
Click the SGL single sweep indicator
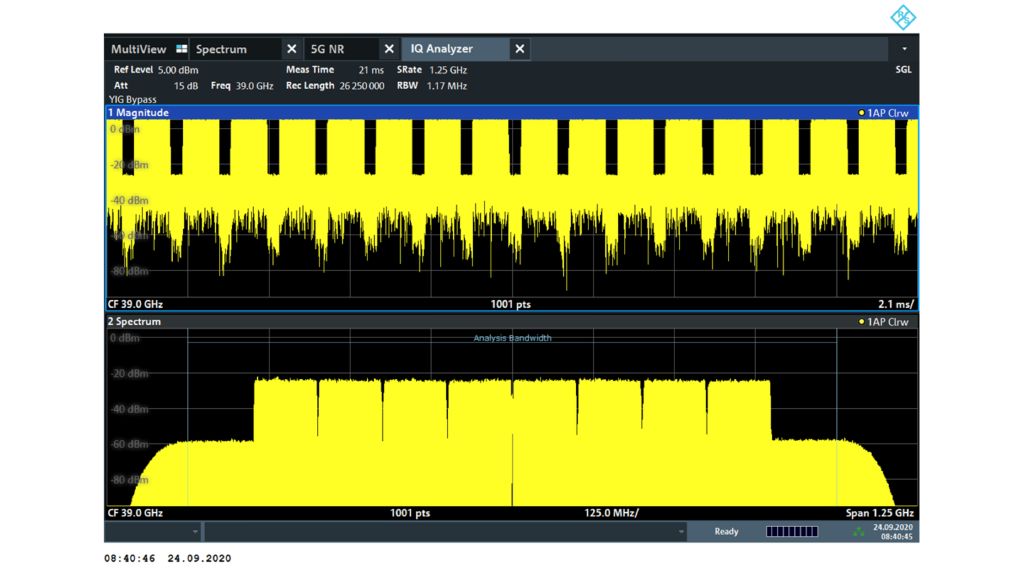[x=903, y=70]
